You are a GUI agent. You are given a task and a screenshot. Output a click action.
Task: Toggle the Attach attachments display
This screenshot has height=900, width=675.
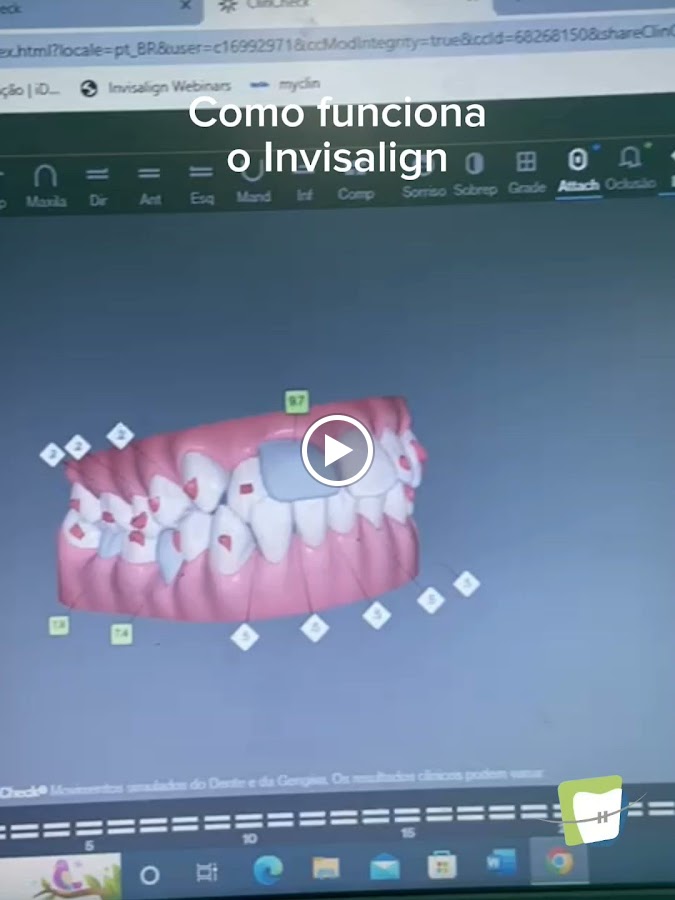coord(578,170)
